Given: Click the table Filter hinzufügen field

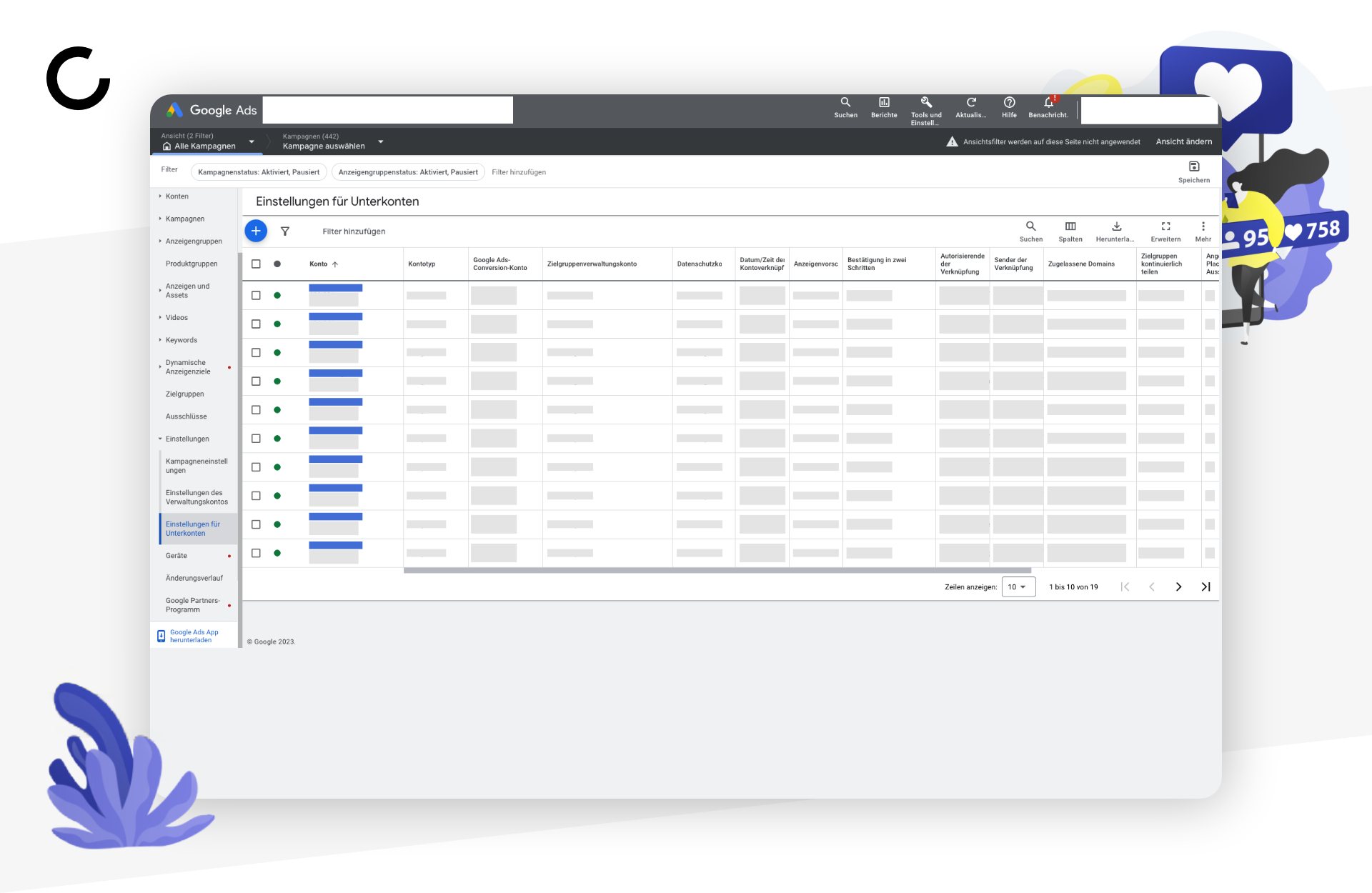Looking at the screenshot, I should pos(354,231).
